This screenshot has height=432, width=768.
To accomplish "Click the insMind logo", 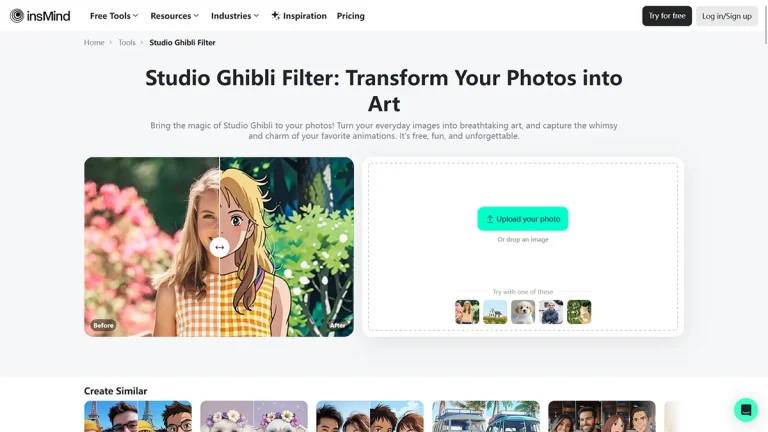I will click(x=40, y=16).
